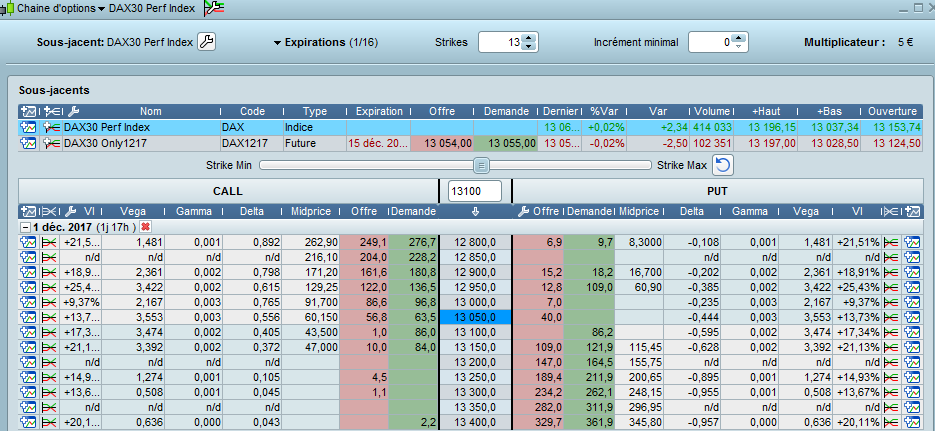Open chart for 12 800,0 strike call
The width and height of the screenshot is (935, 431).
point(28,242)
